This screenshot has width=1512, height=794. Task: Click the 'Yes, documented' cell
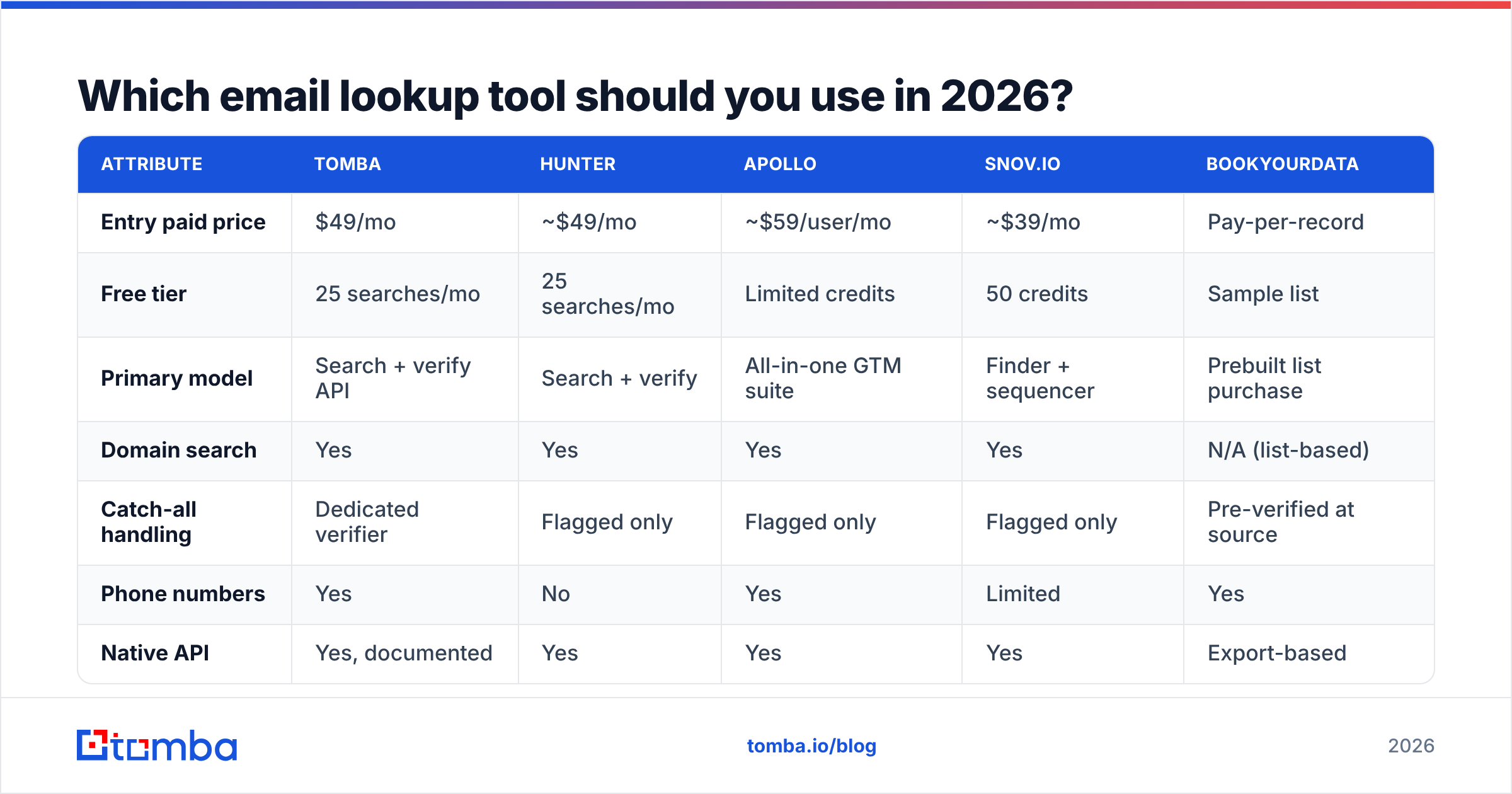[x=404, y=653]
